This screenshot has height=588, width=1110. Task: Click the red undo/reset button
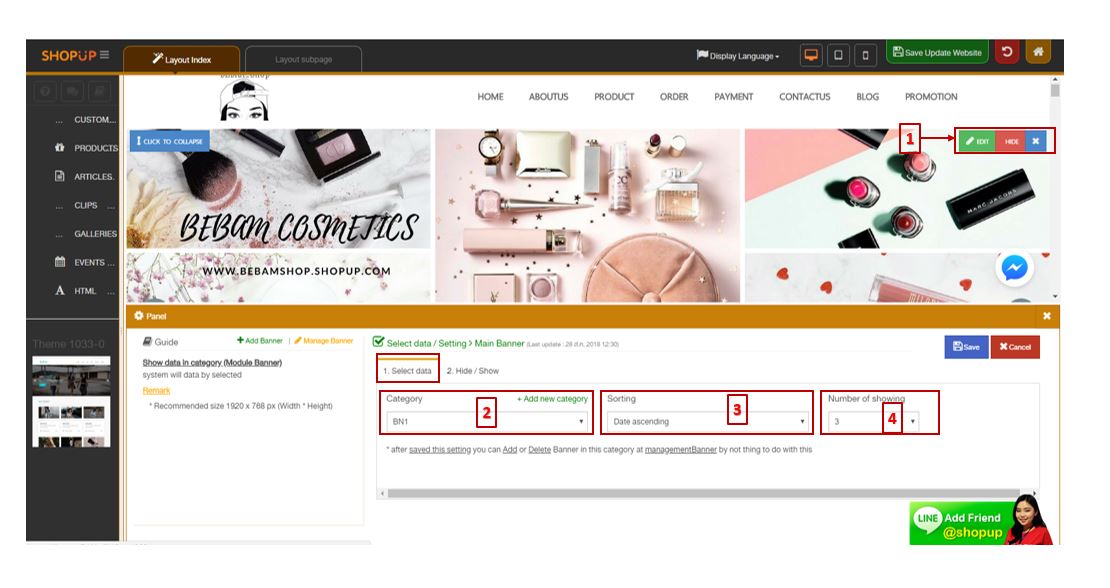coord(1007,52)
